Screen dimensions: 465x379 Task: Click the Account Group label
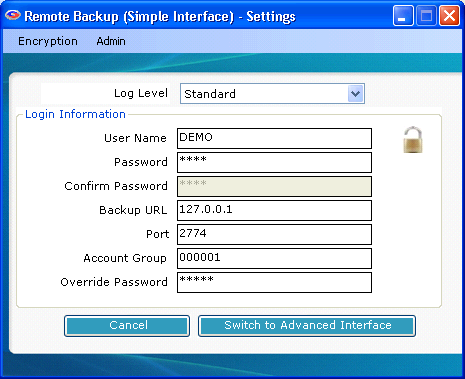pyautogui.click(x=125, y=258)
